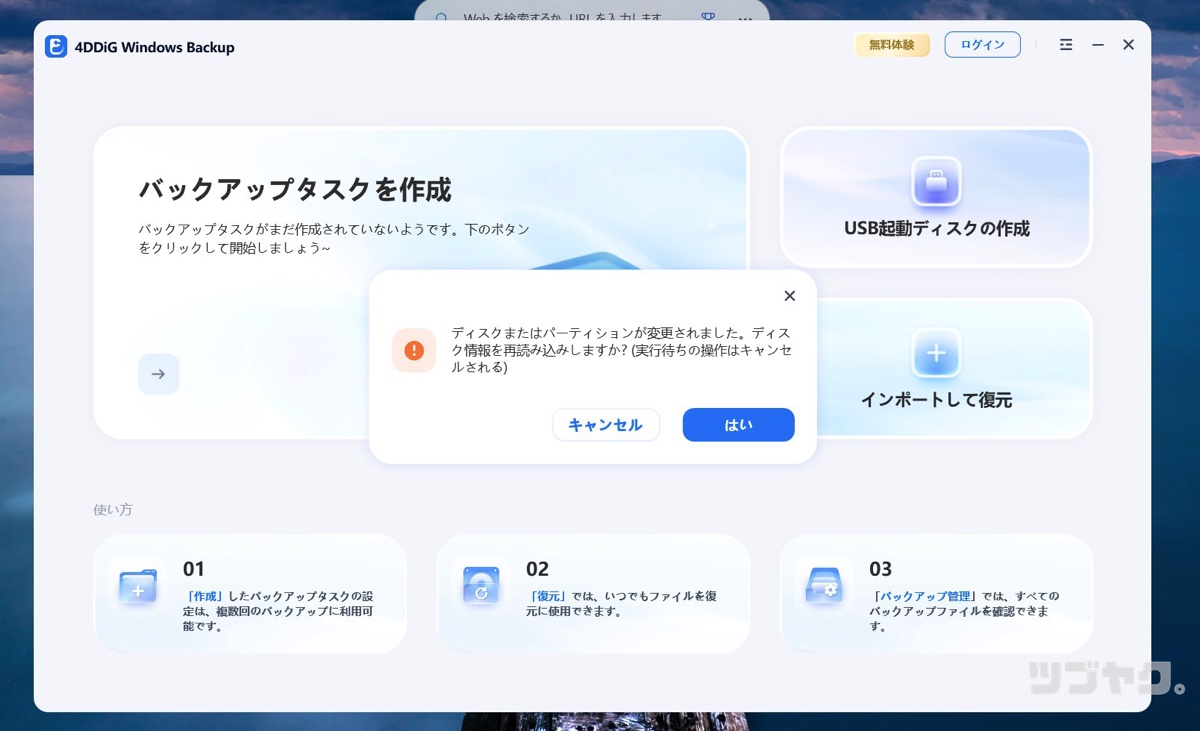Confirm disk reload by clicking はい
Screen dimensions: 1200x731
738,424
